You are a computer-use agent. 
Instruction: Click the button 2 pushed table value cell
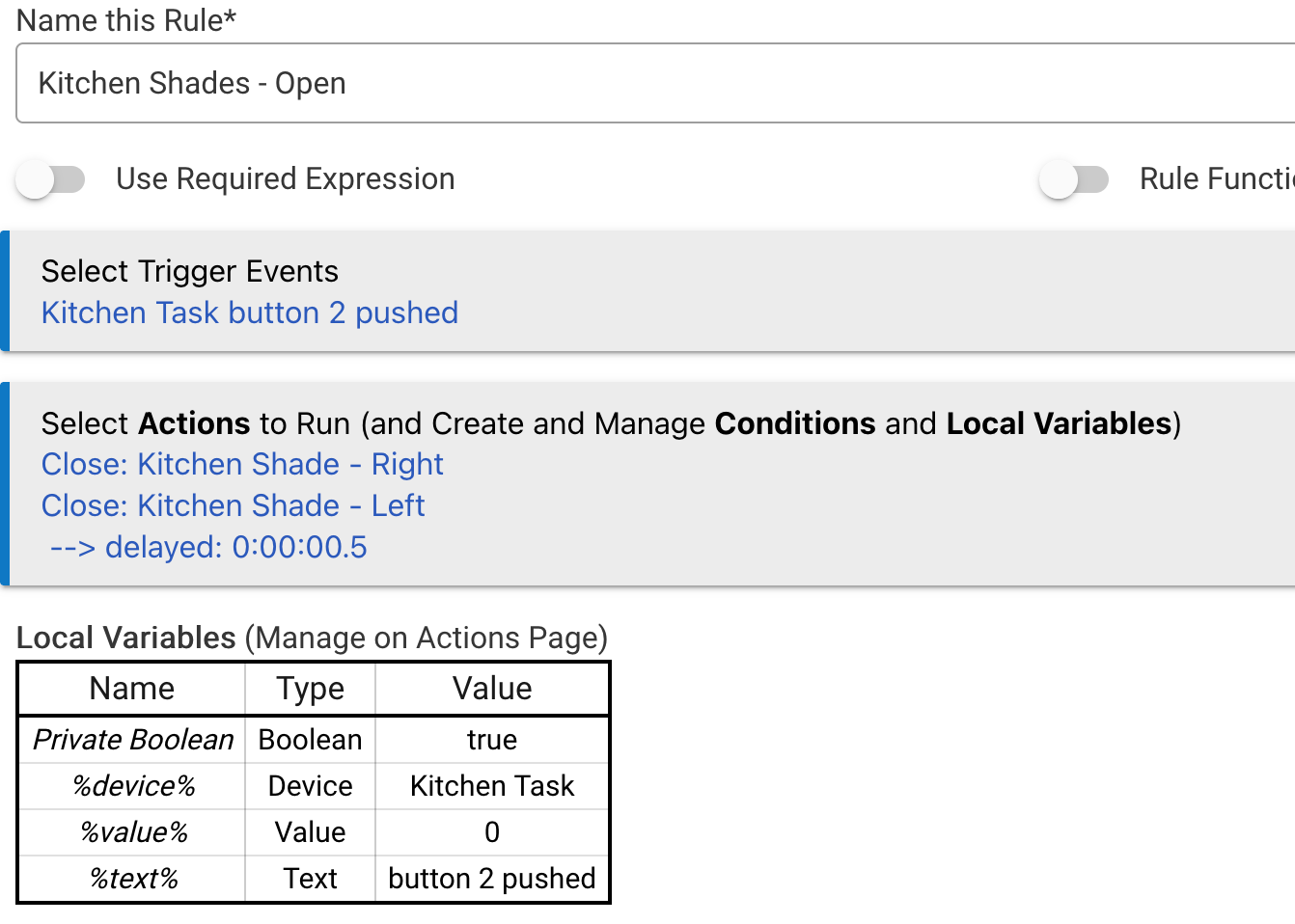491,879
